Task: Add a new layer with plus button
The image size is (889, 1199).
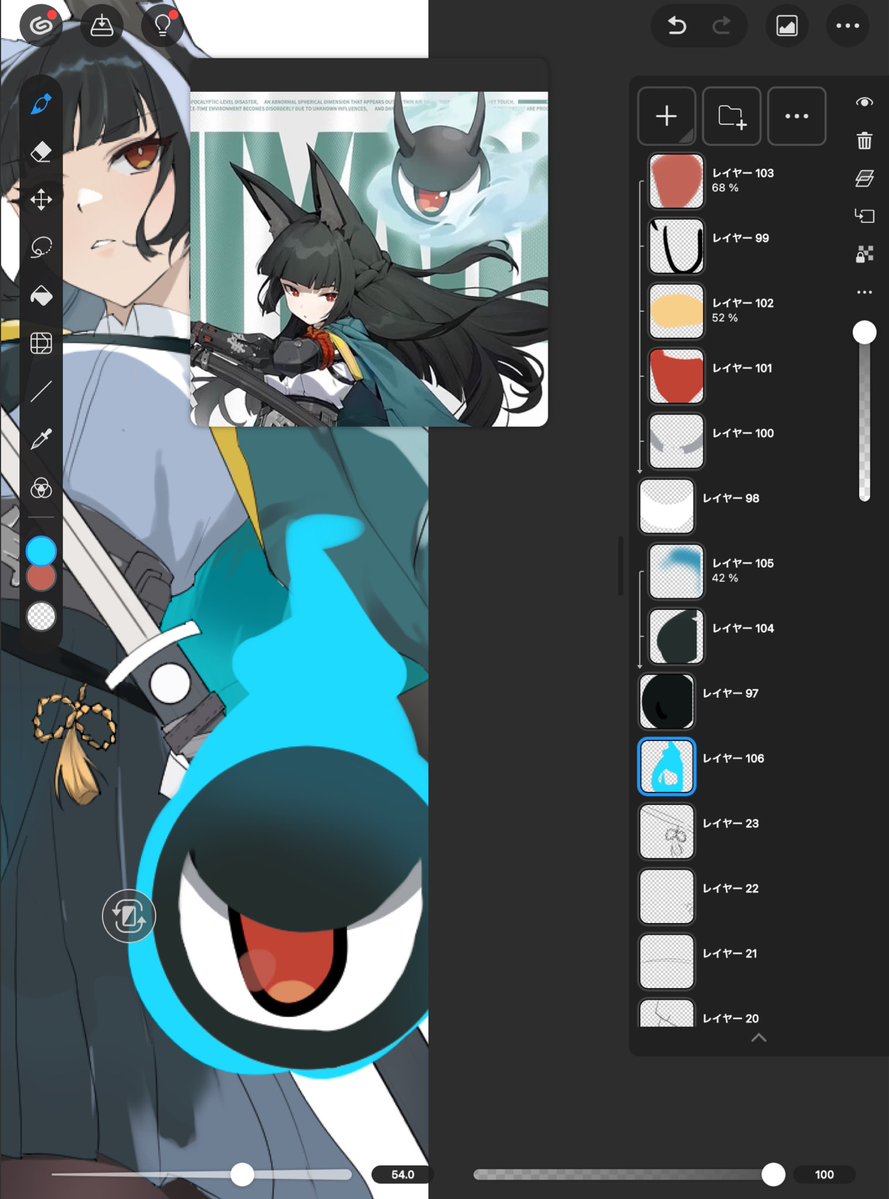Action: pos(667,116)
